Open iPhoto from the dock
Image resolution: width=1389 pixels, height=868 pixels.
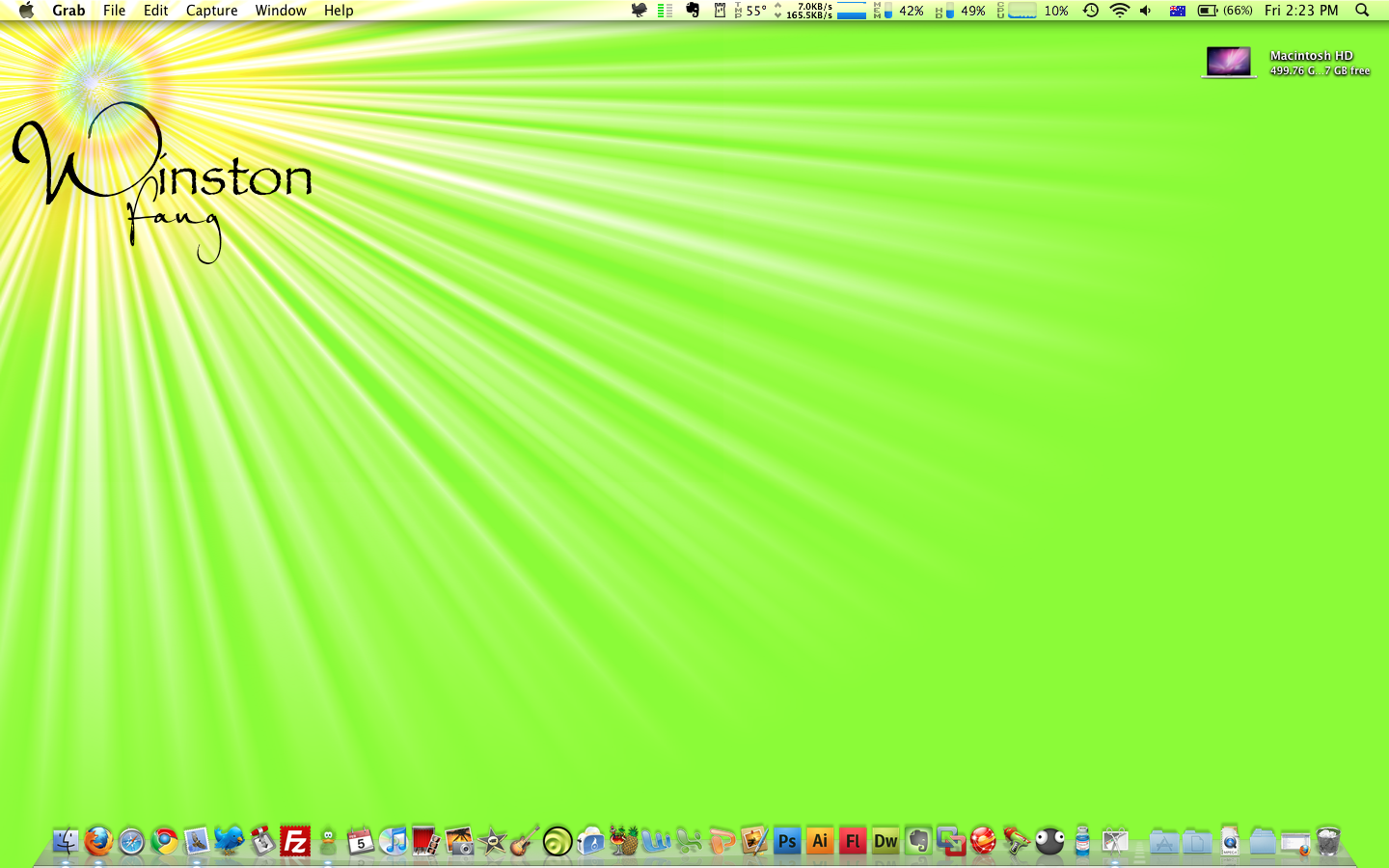[x=459, y=841]
